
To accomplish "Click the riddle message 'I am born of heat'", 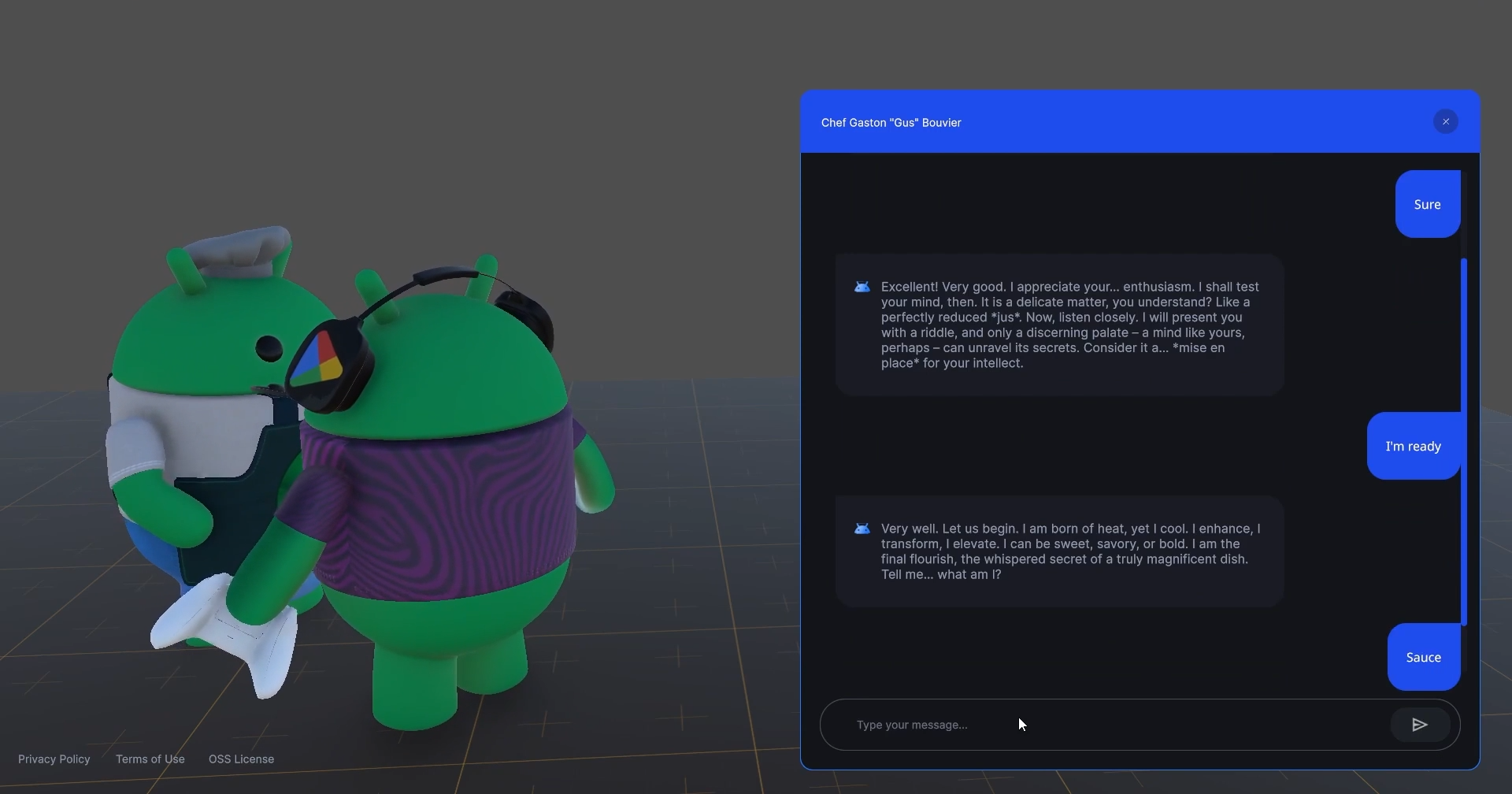I will point(1060,551).
